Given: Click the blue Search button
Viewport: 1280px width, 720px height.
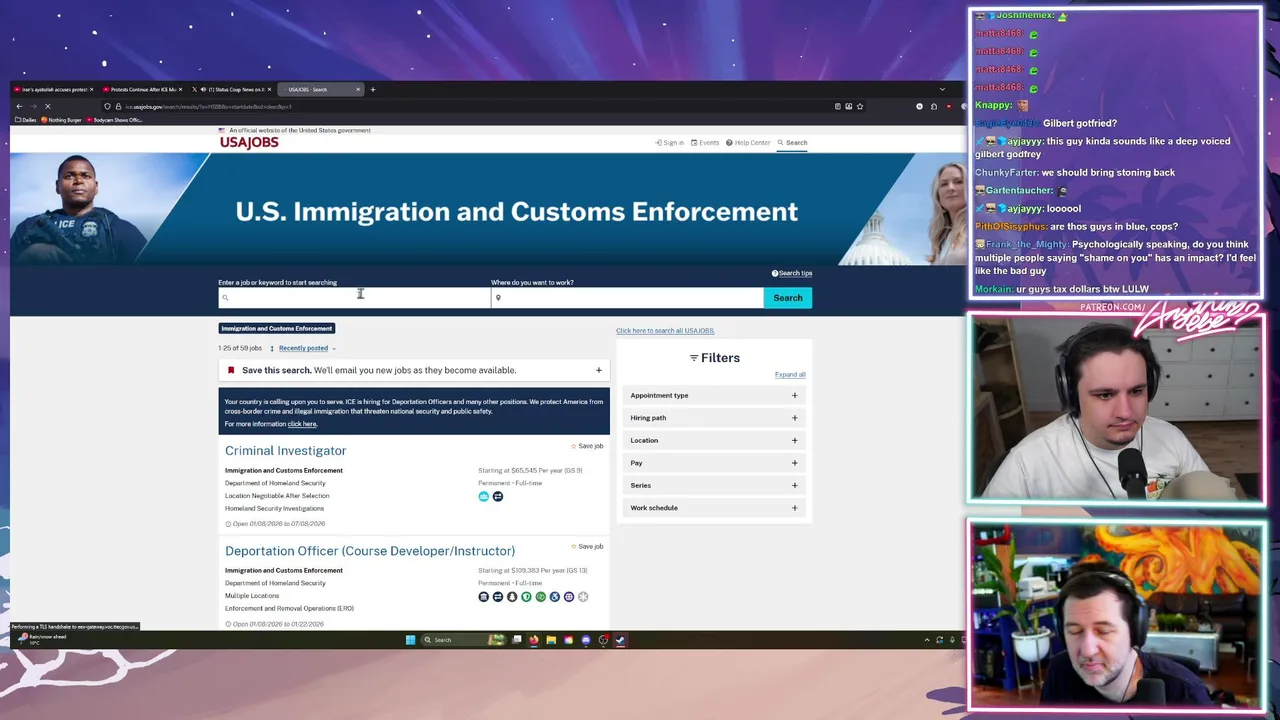Looking at the screenshot, I should [x=788, y=297].
